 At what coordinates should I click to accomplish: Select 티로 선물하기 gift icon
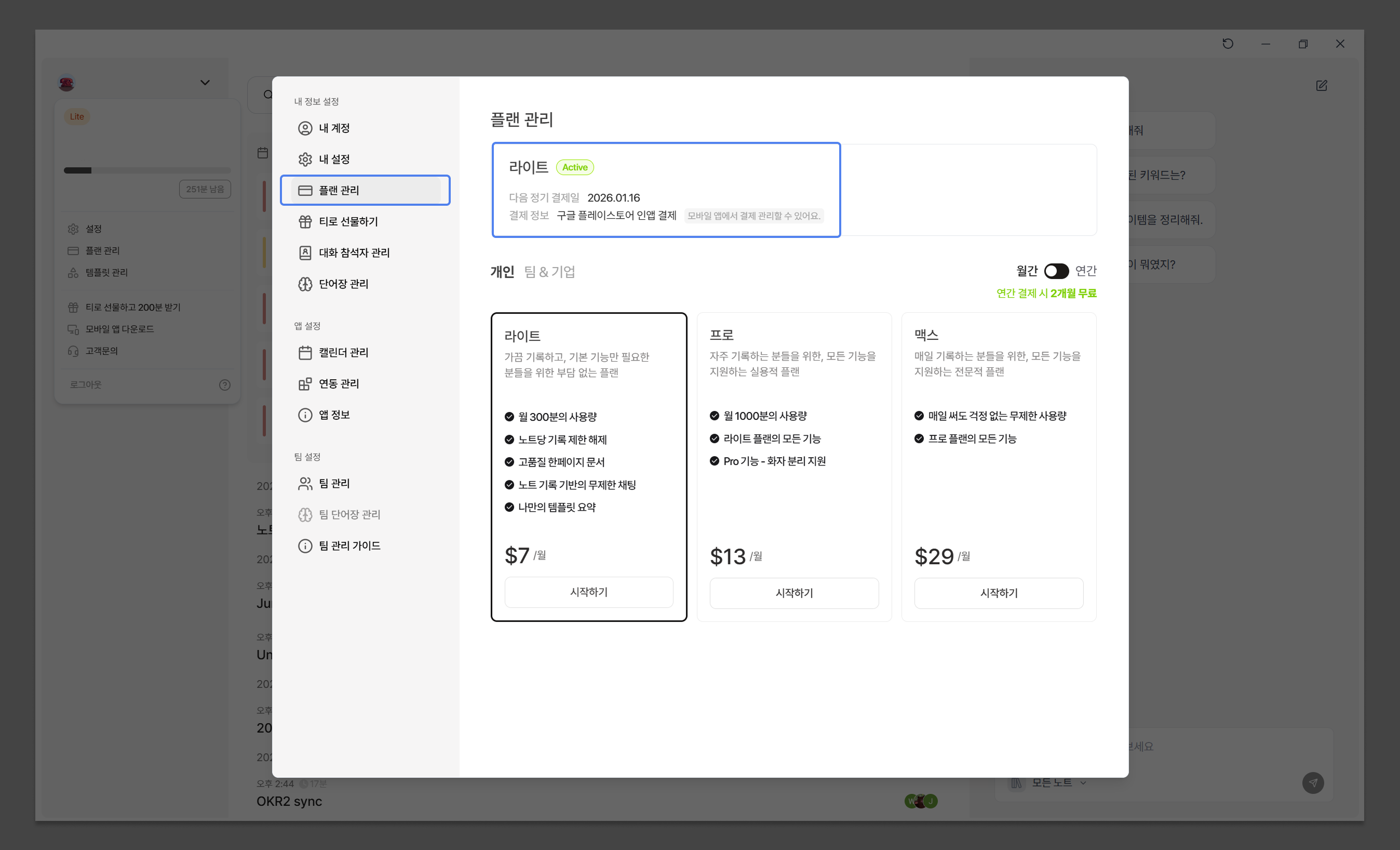pos(305,222)
